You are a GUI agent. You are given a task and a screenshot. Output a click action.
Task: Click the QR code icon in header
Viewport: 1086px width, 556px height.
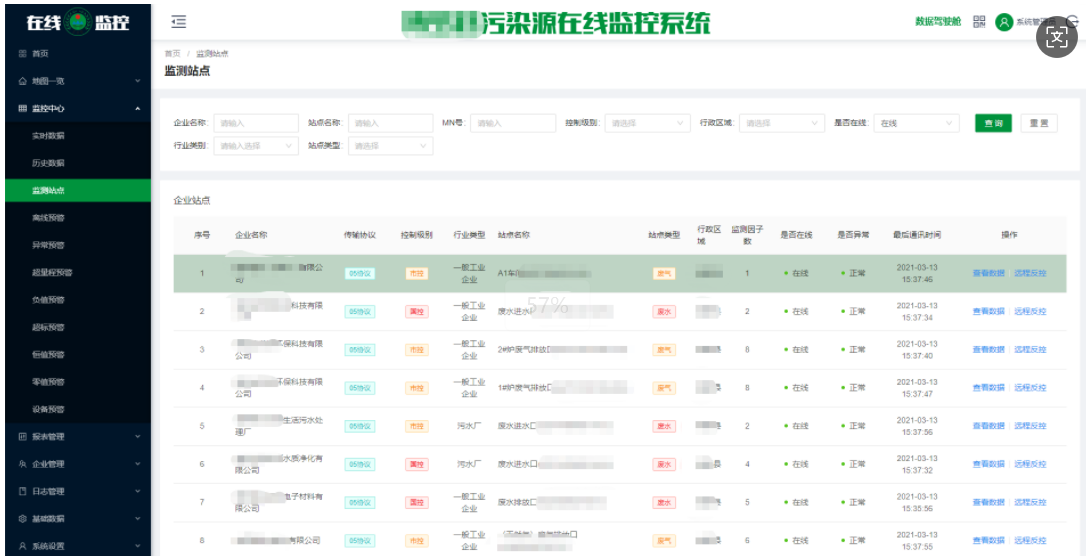979,22
